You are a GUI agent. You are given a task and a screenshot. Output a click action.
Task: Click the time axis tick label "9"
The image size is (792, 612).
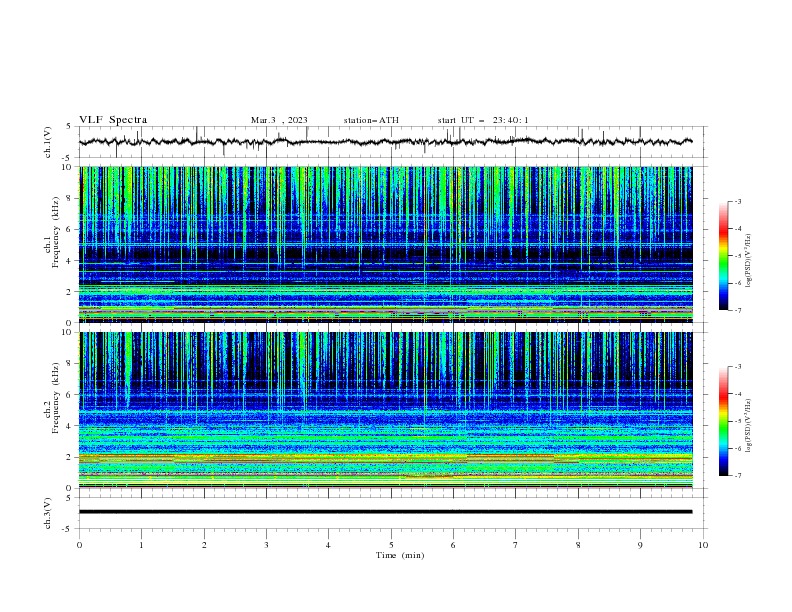tap(640, 545)
